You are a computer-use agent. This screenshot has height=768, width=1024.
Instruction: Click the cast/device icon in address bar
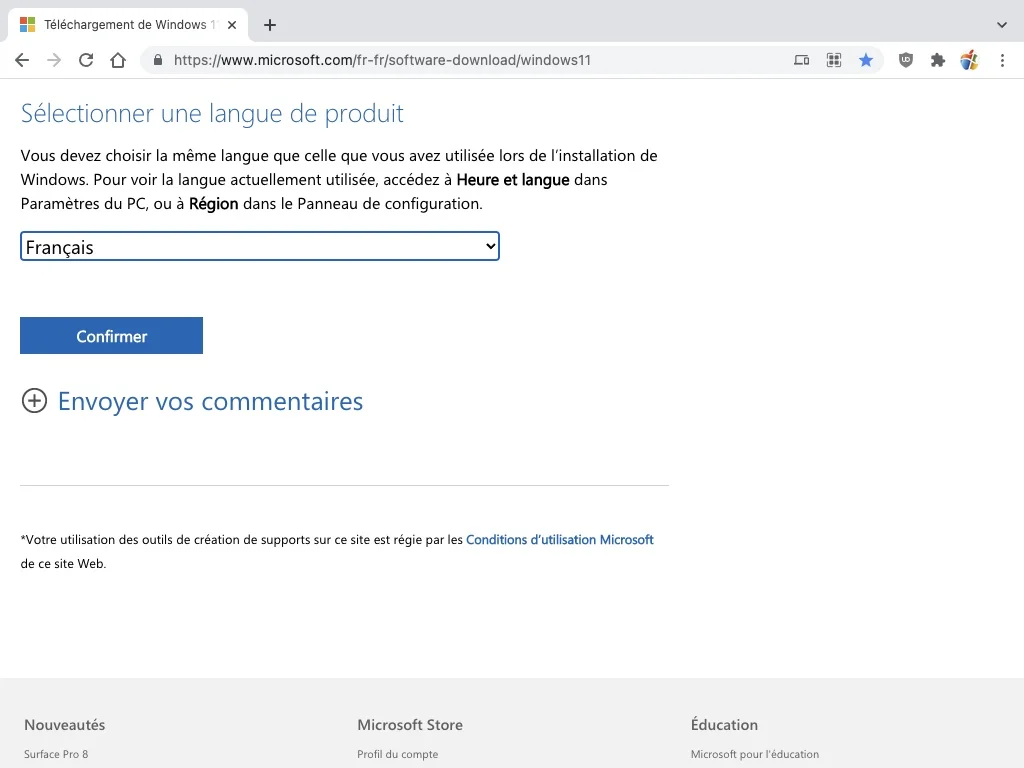801,60
